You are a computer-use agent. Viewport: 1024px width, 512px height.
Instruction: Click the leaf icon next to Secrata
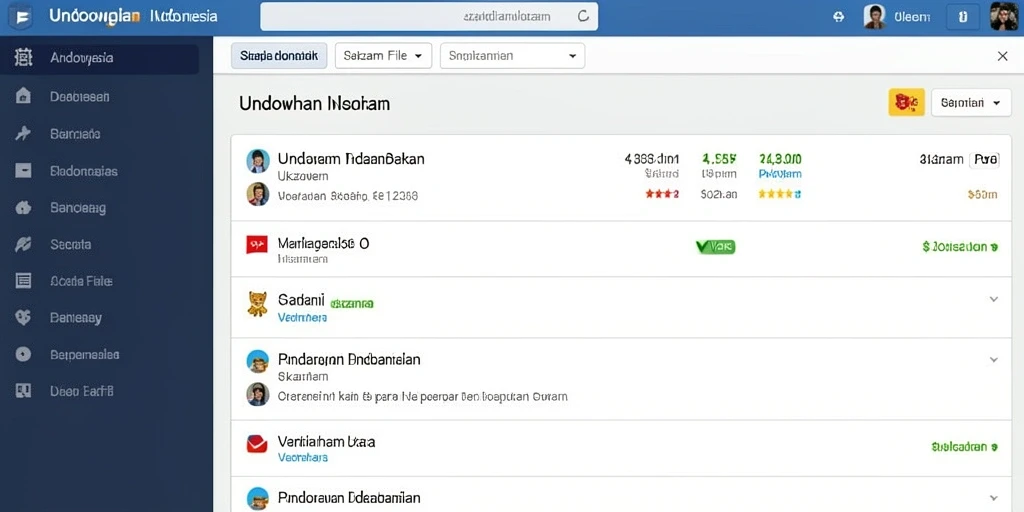pyautogui.click(x=23, y=245)
